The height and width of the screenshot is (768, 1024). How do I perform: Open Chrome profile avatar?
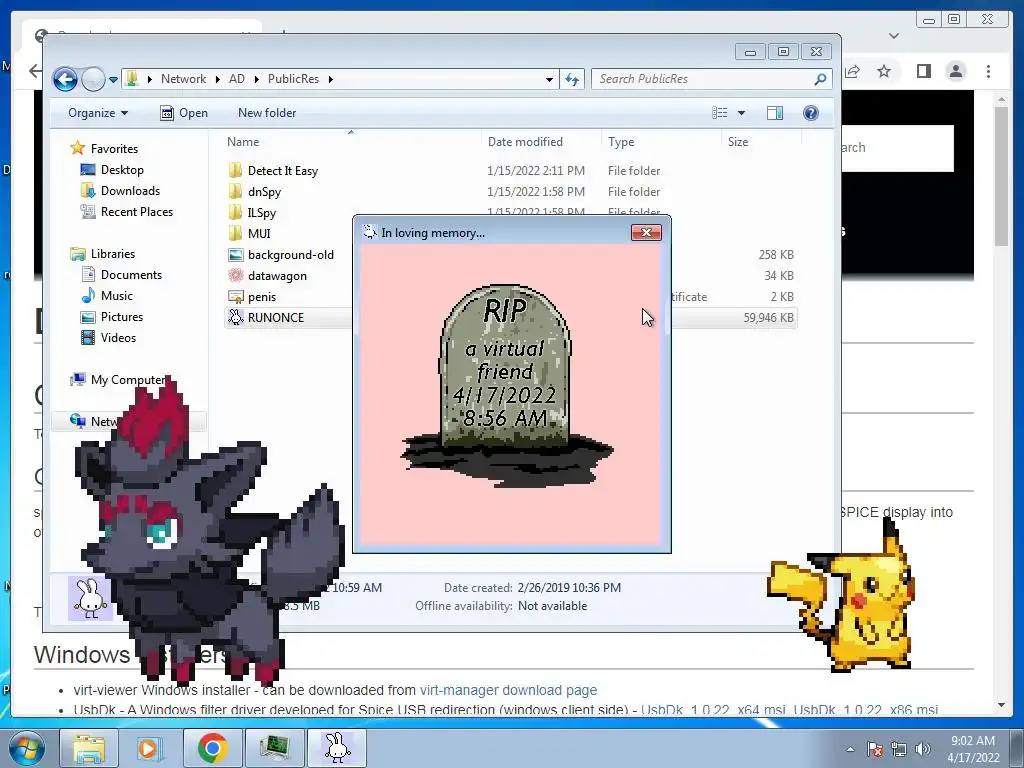click(x=955, y=71)
